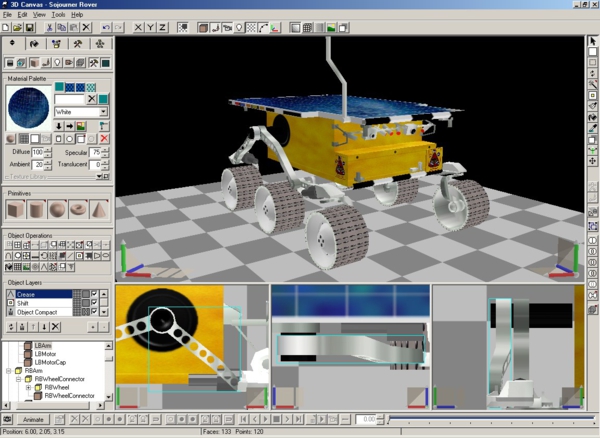Open the White material color dropdown

(x=104, y=112)
